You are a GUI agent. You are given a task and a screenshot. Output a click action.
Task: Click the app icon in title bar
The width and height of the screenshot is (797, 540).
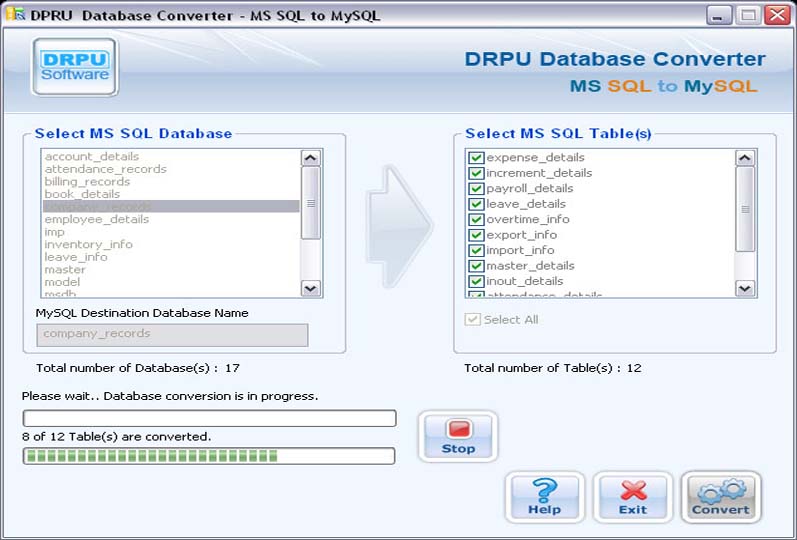click(13, 15)
